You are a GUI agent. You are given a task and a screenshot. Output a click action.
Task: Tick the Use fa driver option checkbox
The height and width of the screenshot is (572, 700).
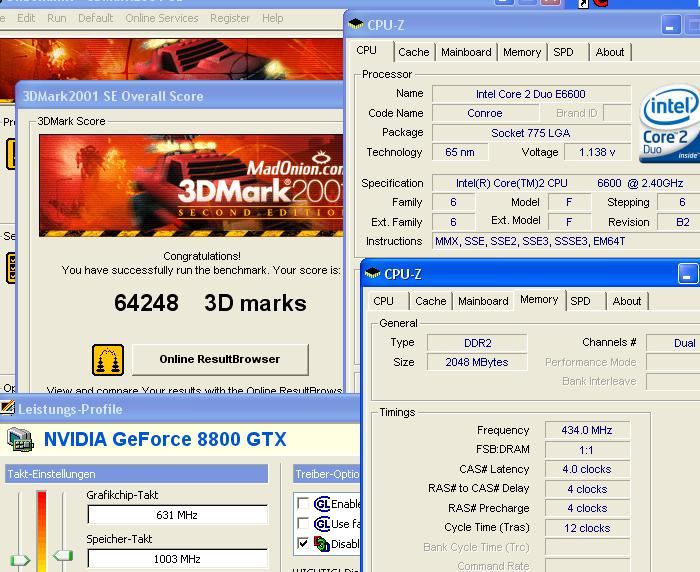tap(303, 523)
